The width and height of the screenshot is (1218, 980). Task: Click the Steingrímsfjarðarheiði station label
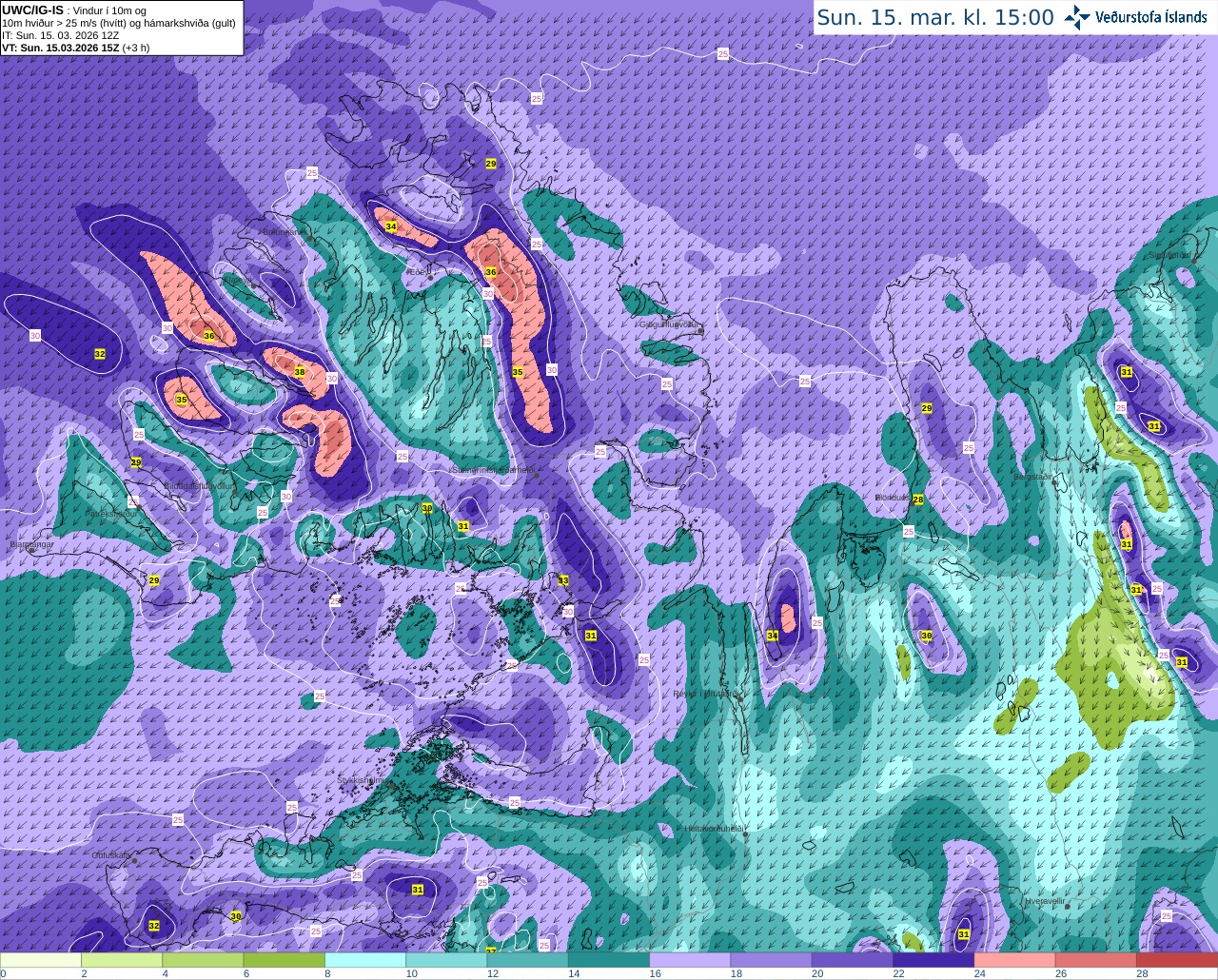491,469
